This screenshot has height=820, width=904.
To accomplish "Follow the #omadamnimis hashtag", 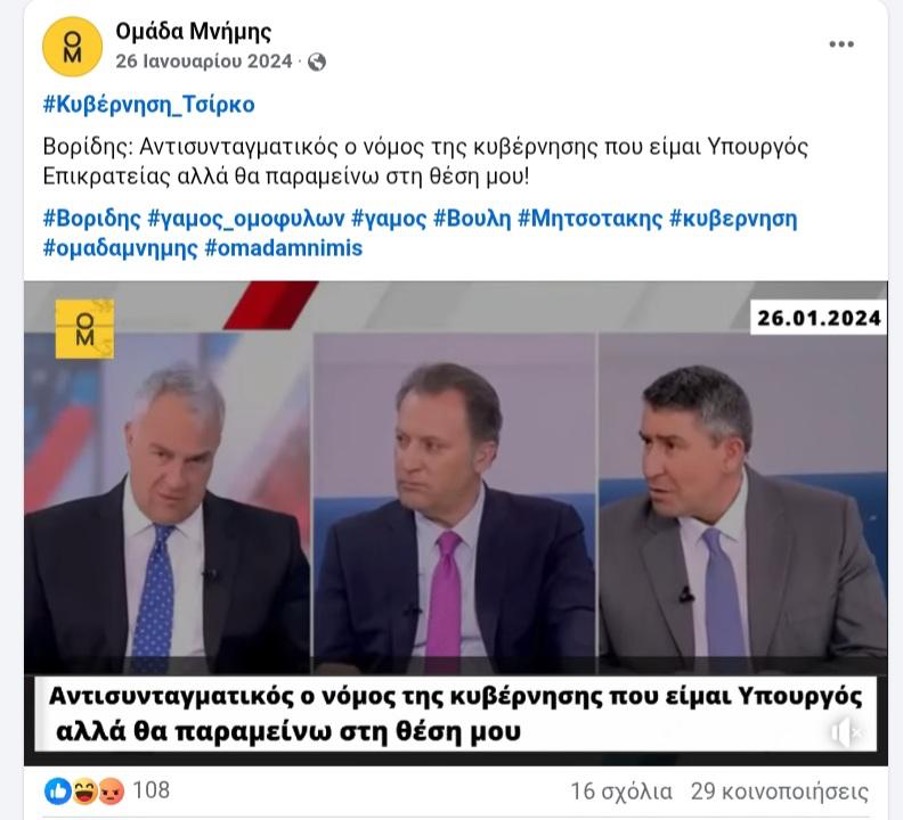I will pos(284,248).
